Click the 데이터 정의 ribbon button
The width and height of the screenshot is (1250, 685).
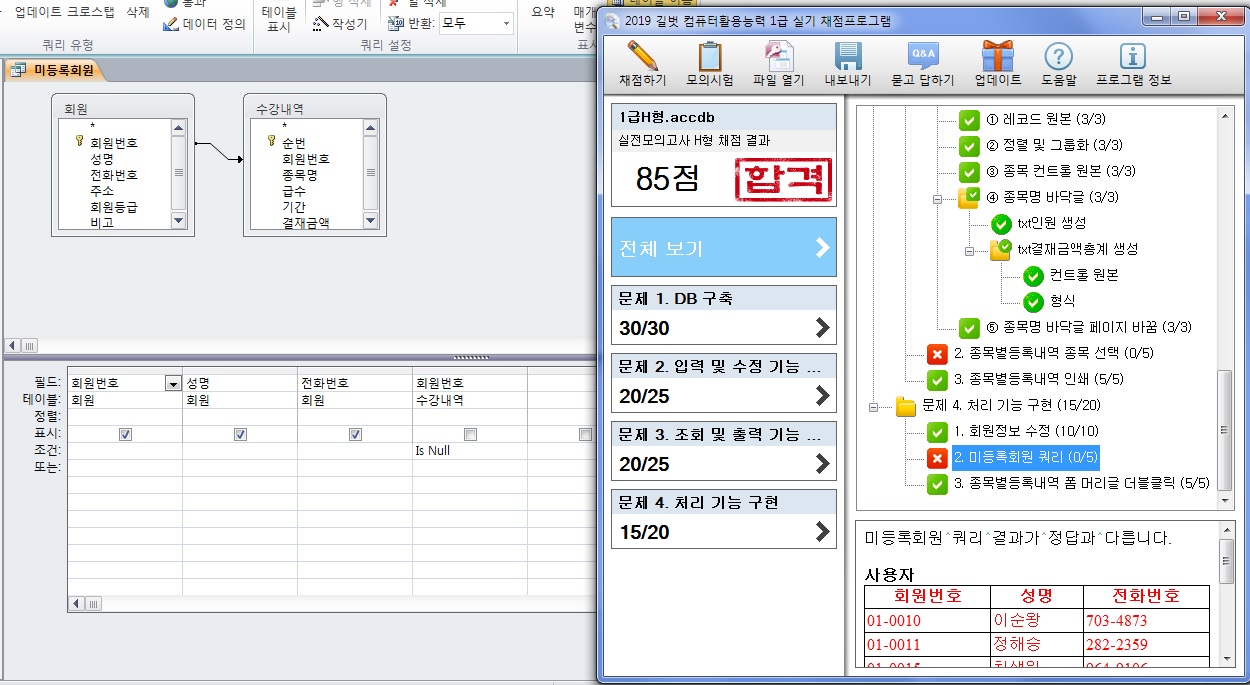[x=205, y=24]
